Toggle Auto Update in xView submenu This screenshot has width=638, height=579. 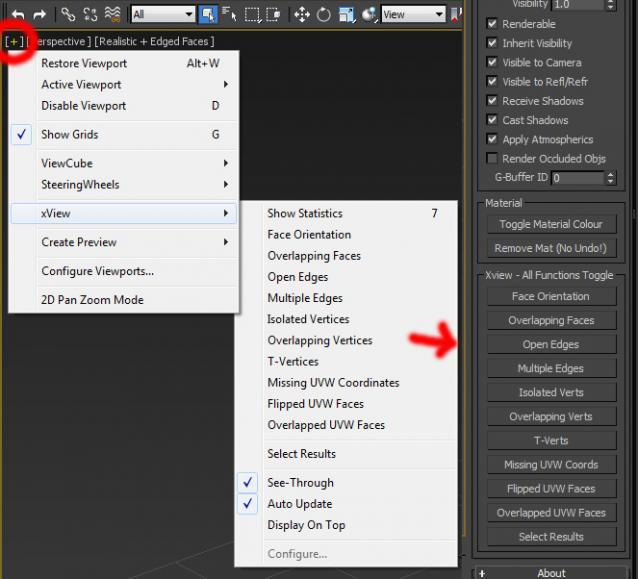346,504
